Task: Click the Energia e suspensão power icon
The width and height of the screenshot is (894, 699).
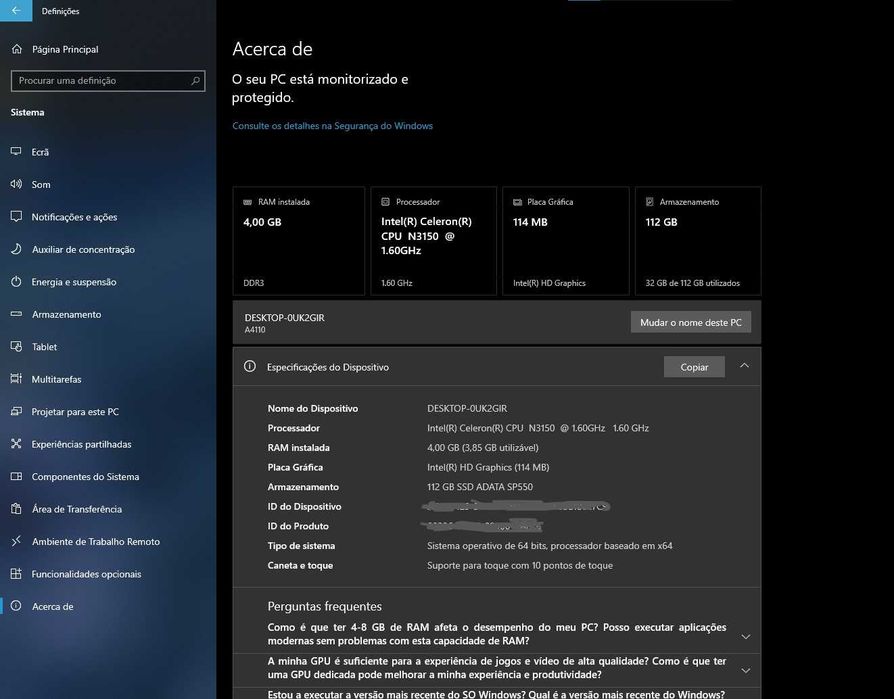Action: pos(16,282)
